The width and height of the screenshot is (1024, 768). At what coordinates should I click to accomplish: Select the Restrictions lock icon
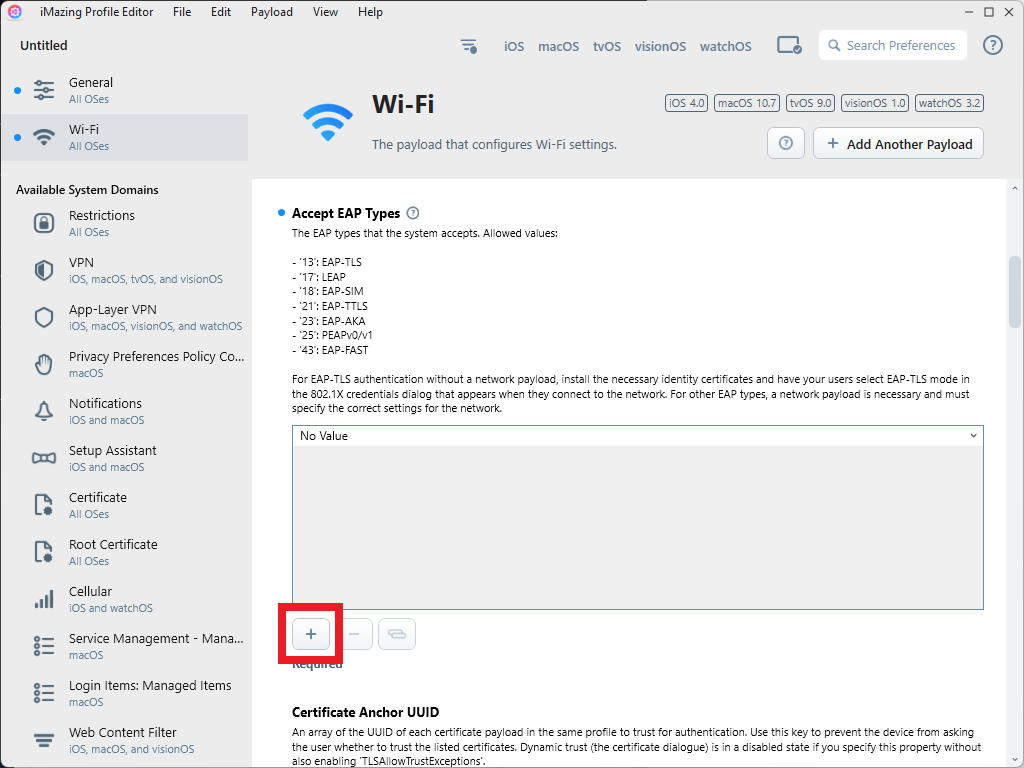point(44,223)
